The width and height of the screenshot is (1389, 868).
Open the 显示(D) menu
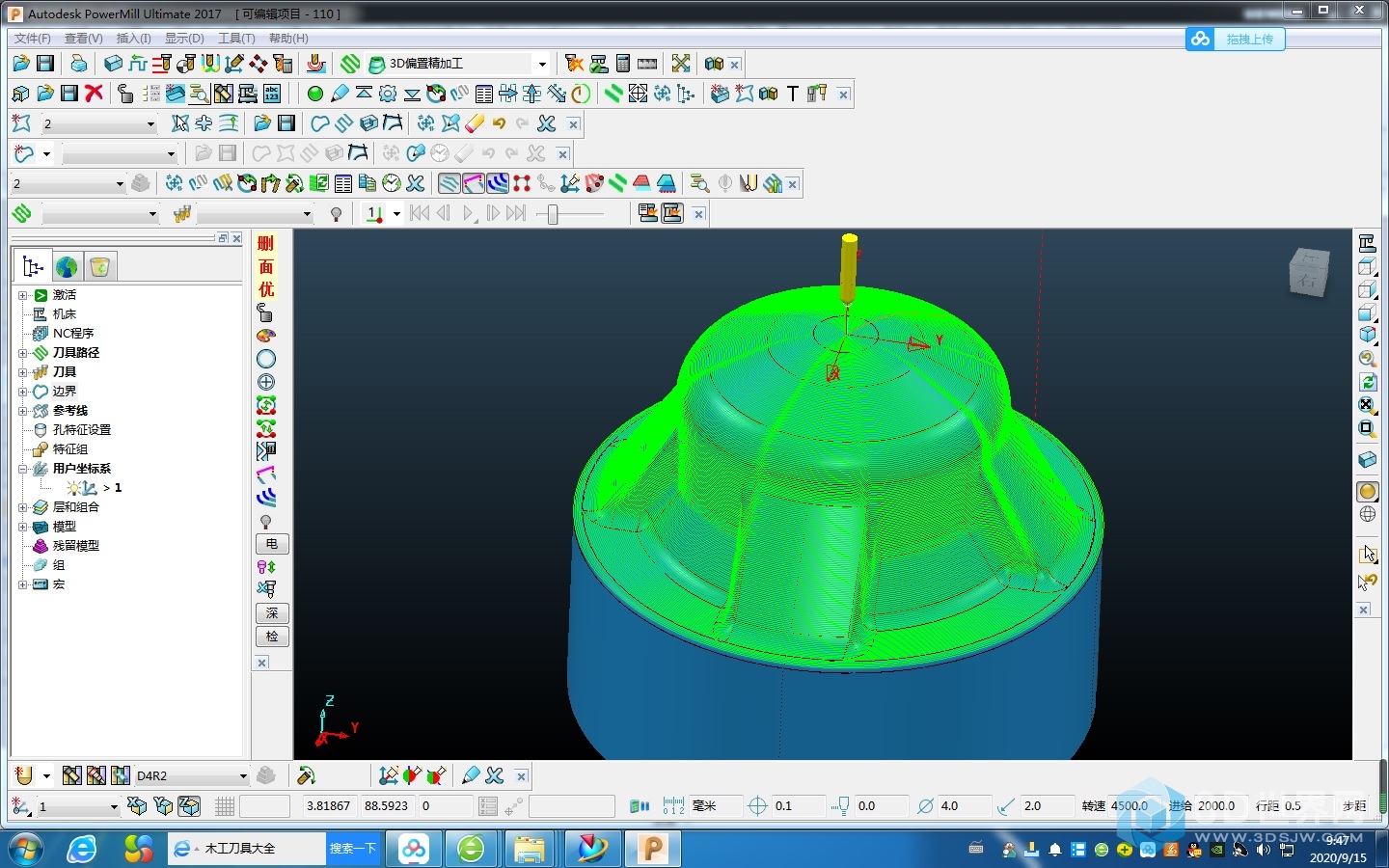pyautogui.click(x=184, y=39)
